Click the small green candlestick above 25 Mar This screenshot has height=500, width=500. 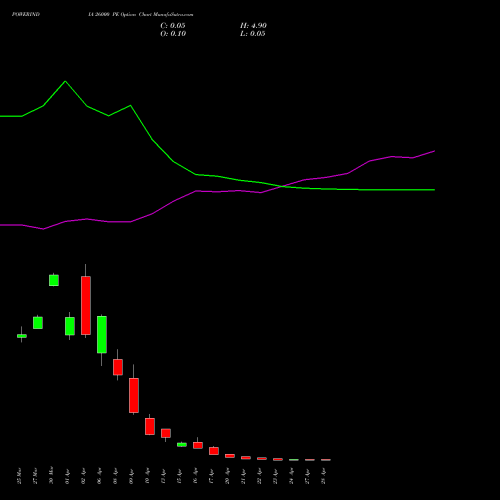pyautogui.click(x=22, y=336)
